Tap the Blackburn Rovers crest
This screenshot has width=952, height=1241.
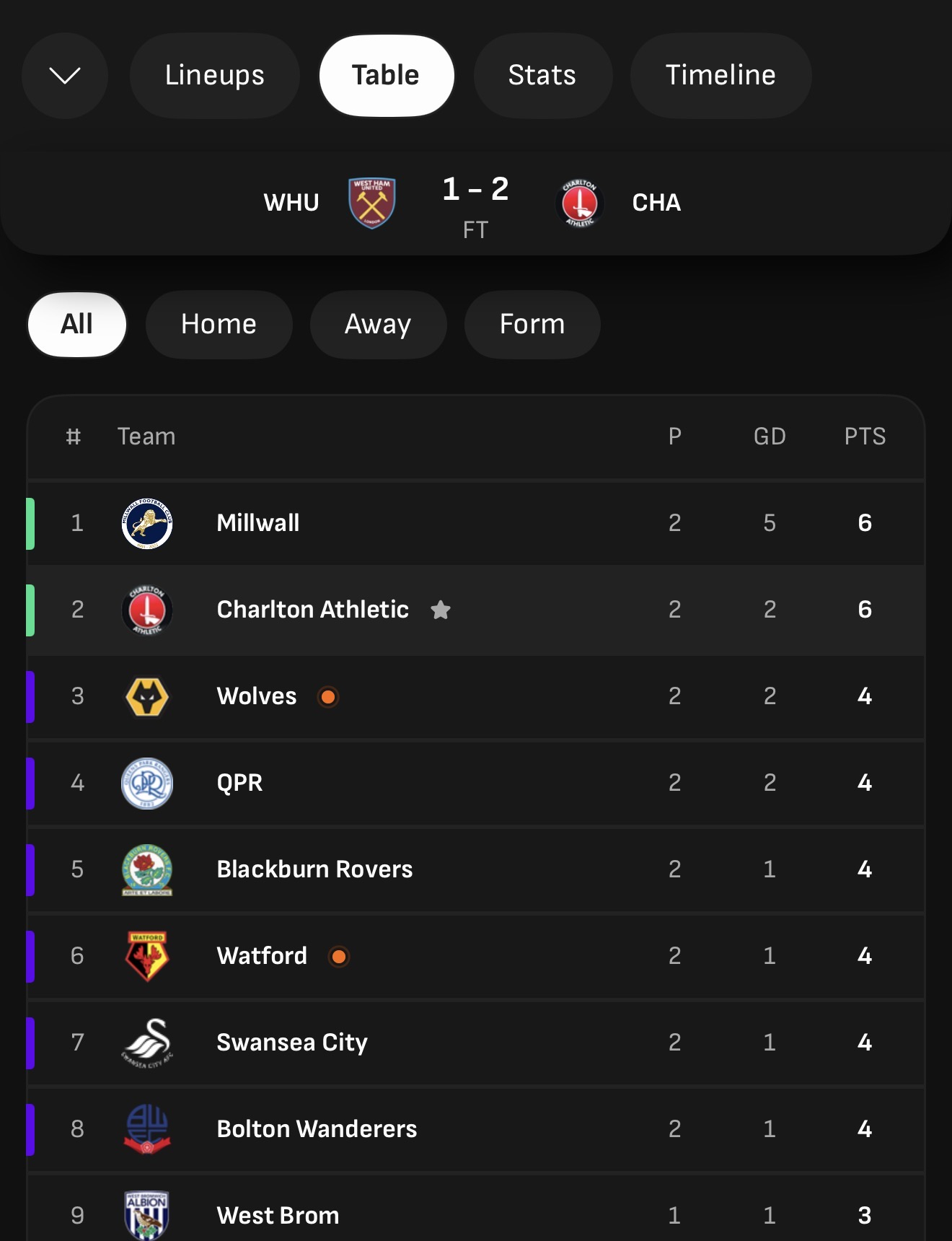(147, 869)
